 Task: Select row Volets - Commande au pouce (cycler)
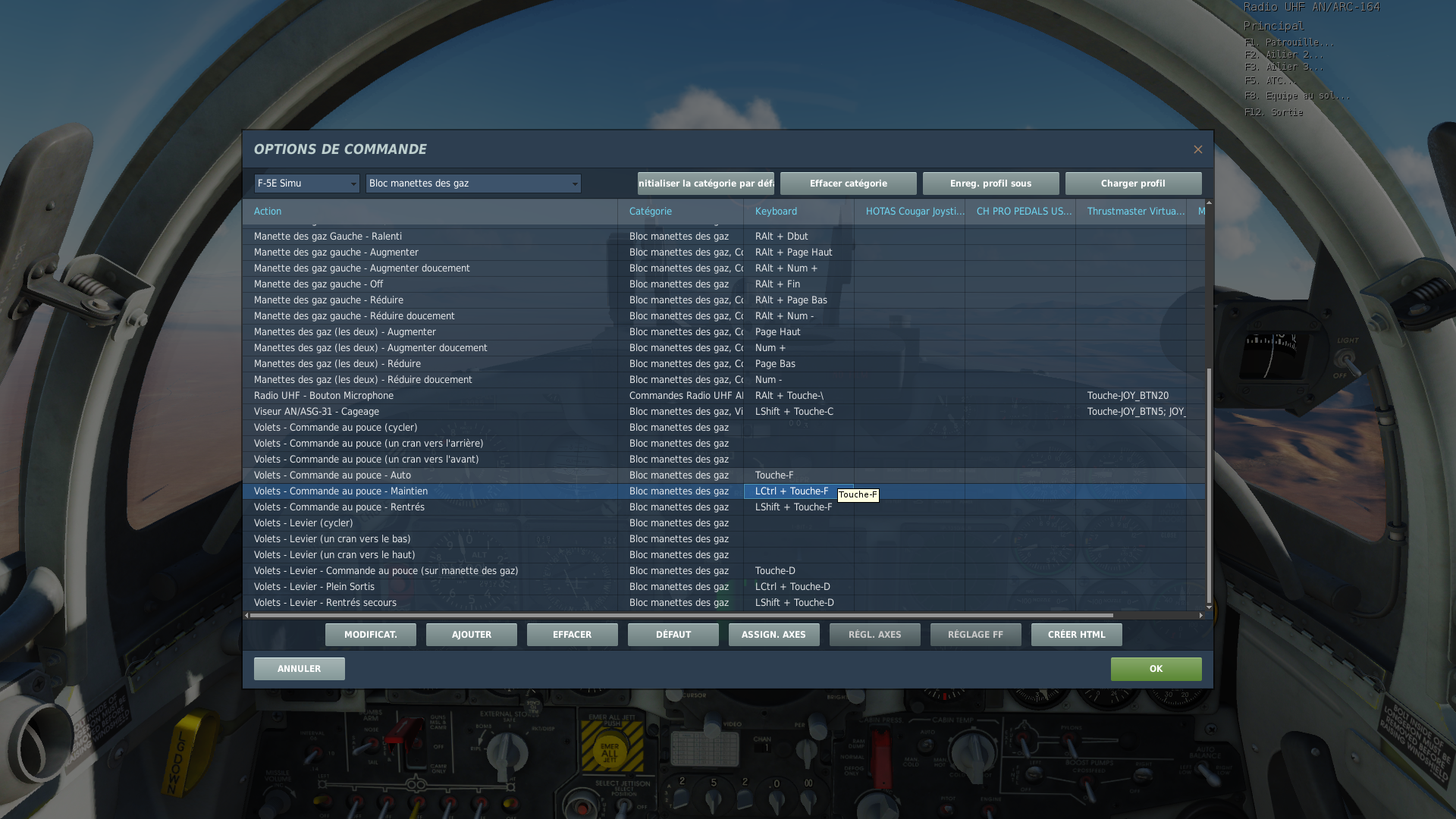click(723, 428)
